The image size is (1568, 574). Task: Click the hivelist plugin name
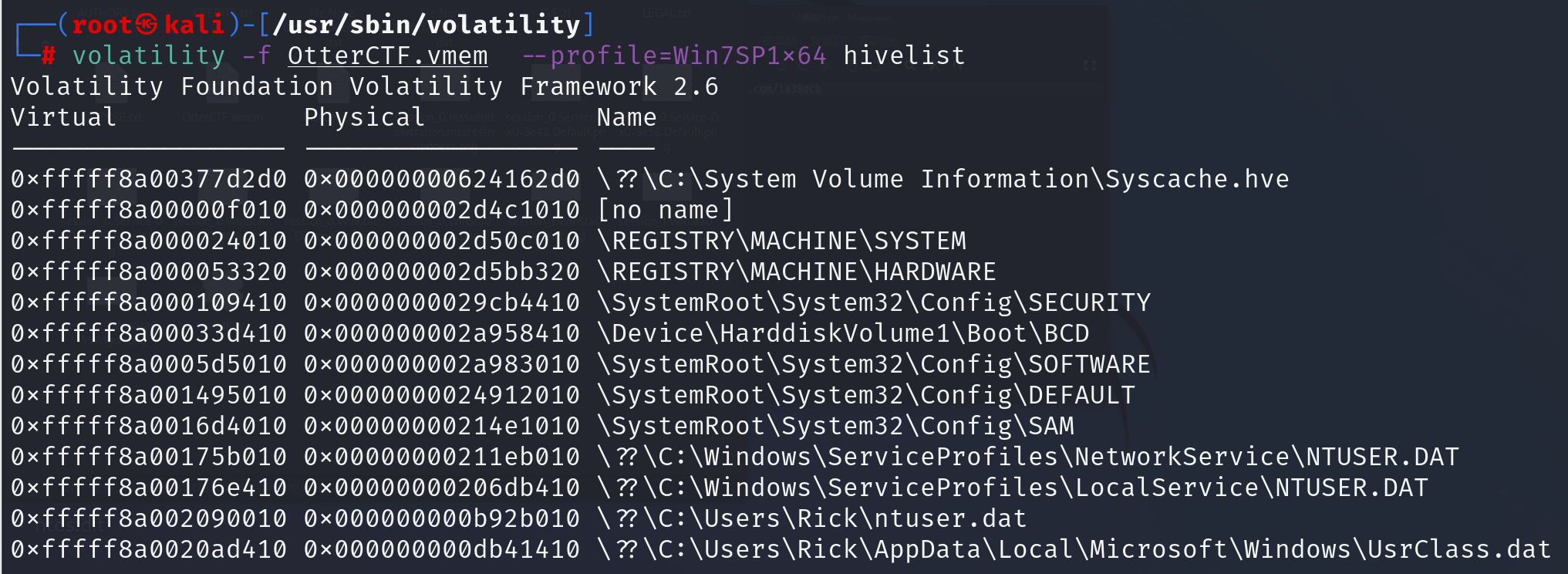pos(904,56)
